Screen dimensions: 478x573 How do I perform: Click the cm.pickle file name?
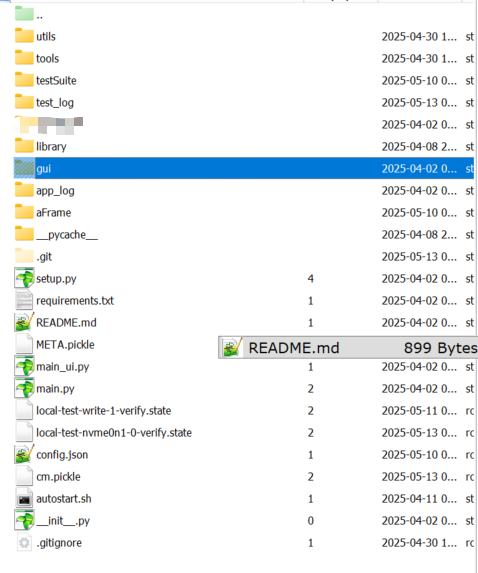(58, 477)
